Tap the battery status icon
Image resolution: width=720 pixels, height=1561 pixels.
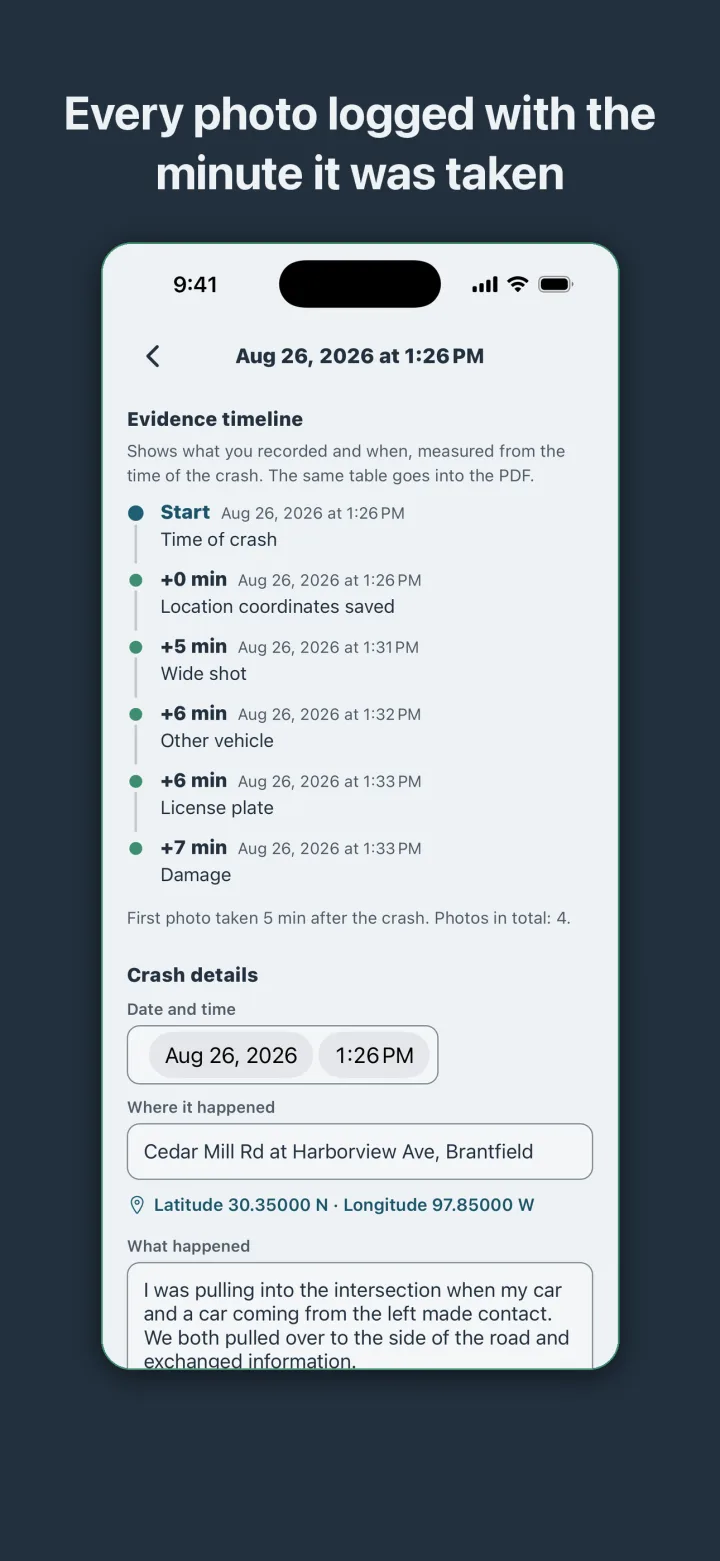(555, 284)
